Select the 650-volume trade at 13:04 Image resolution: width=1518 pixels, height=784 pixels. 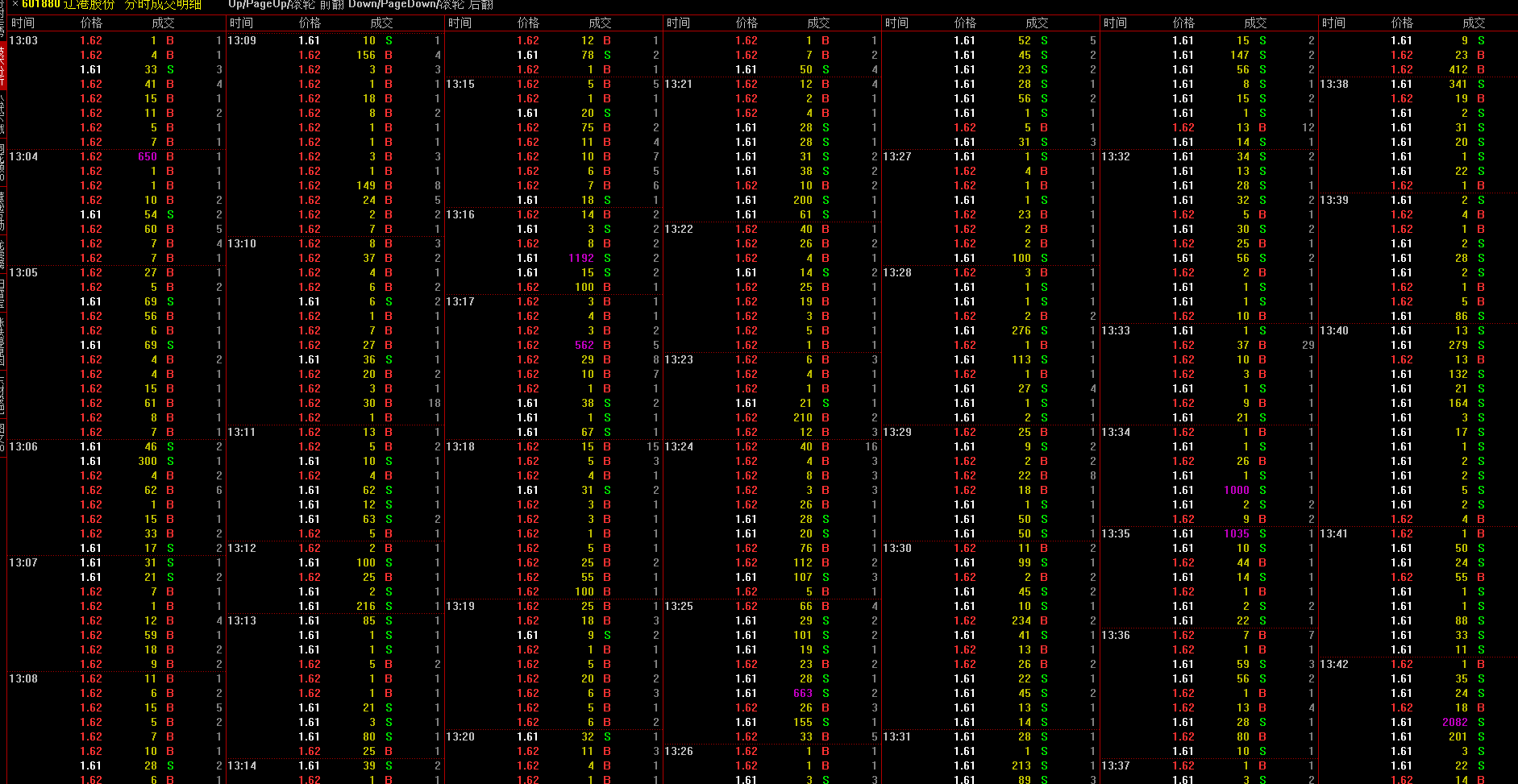tap(148, 157)
